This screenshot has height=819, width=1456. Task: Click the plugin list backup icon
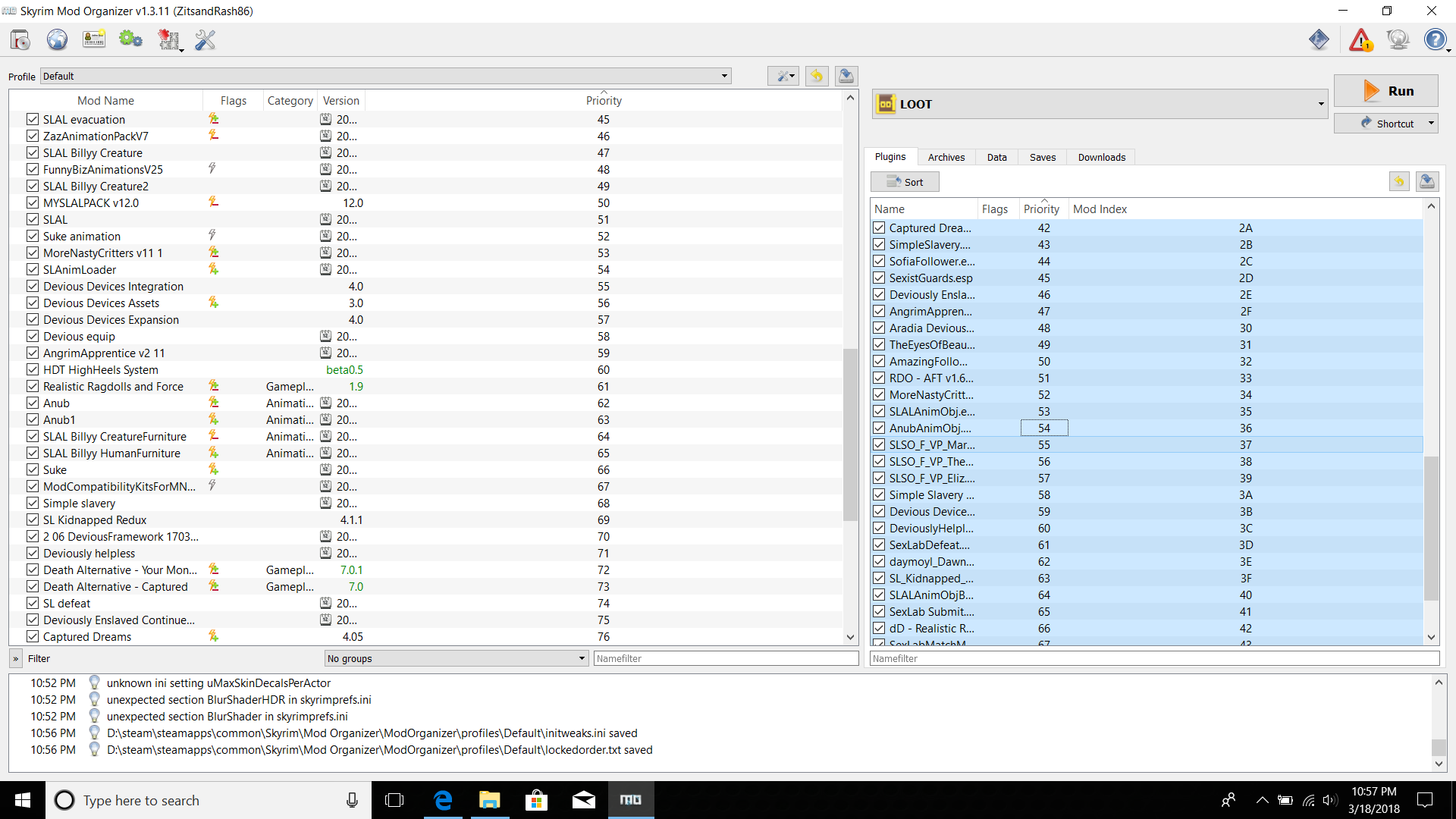point(1426,181)
